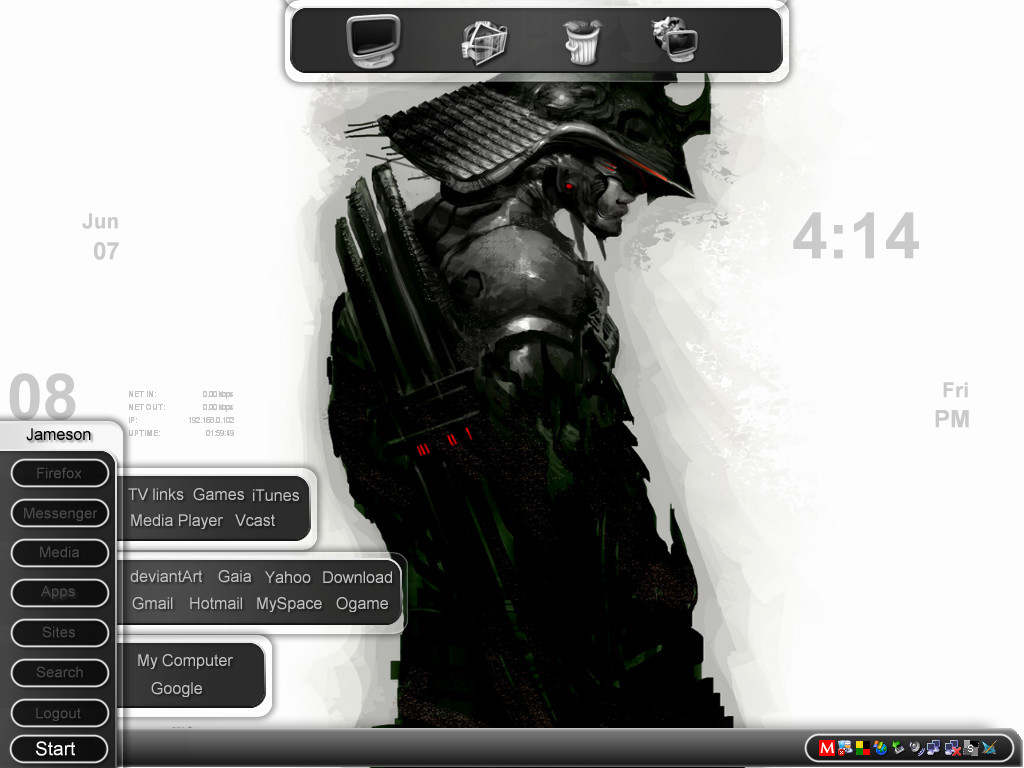Click the blue arrow tray icon at far right
The height and width of the screenshot is (768, 1024).
[x=989, y=748]
